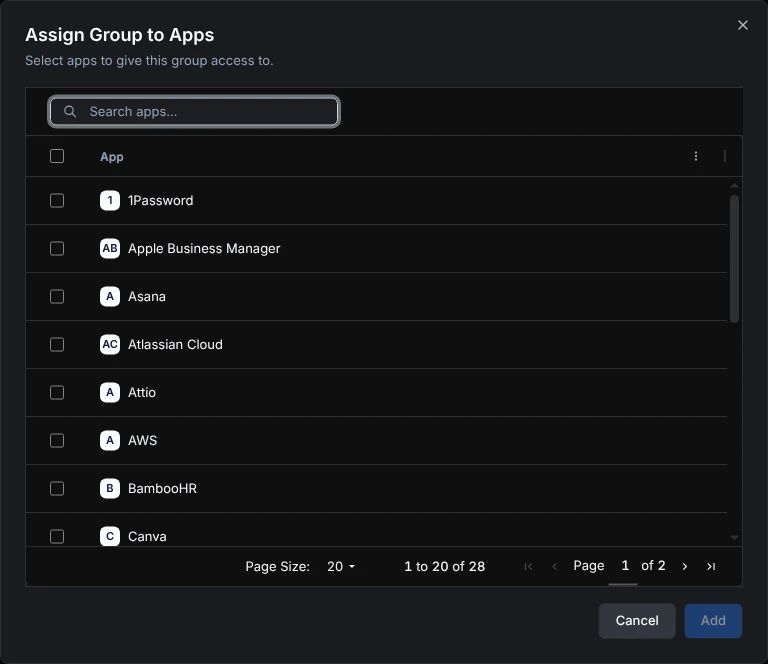
Task: Click into the Search apps field
Action: point(194,112)
